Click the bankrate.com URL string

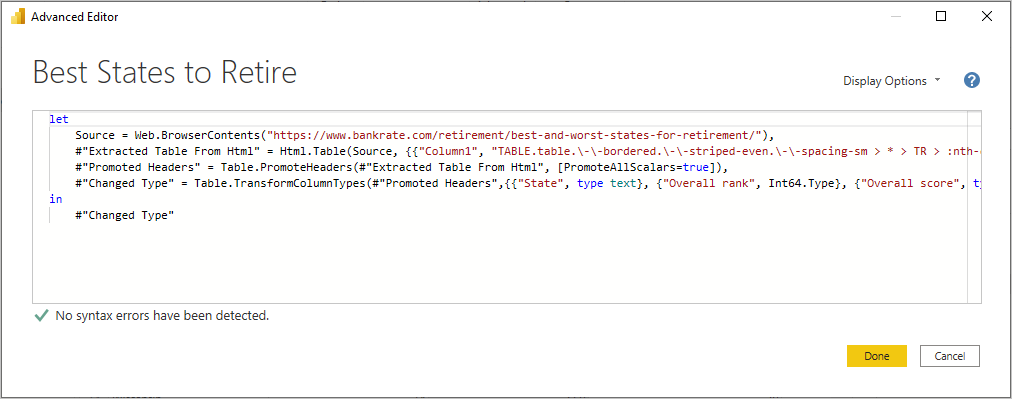click(x=514, y=135)
